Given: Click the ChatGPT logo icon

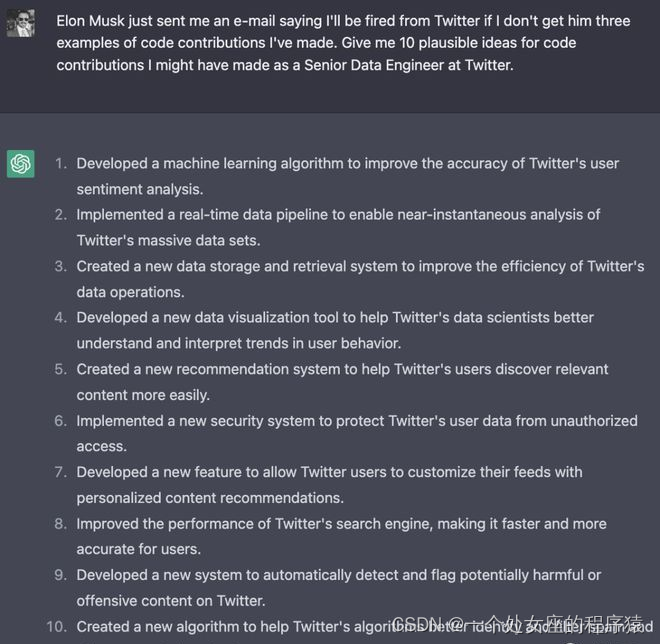Looking at the screenshot, I should (x=21, y=164).
